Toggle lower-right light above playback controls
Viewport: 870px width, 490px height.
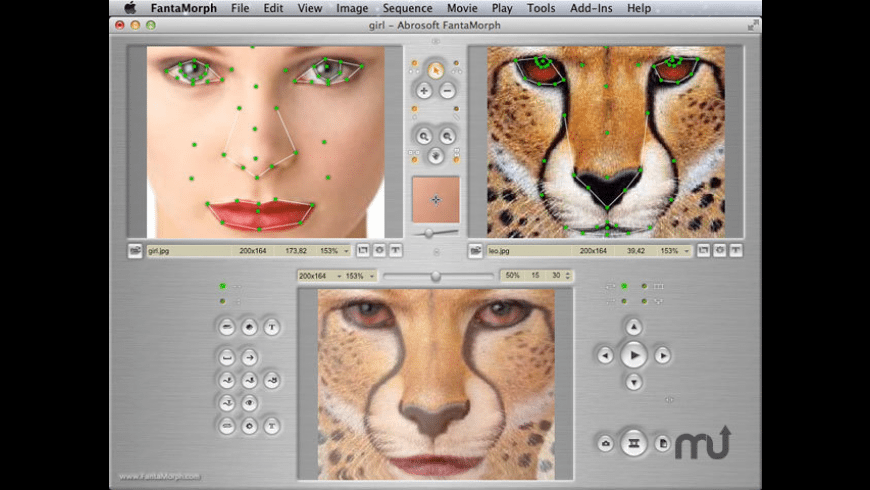click(644, 301)
